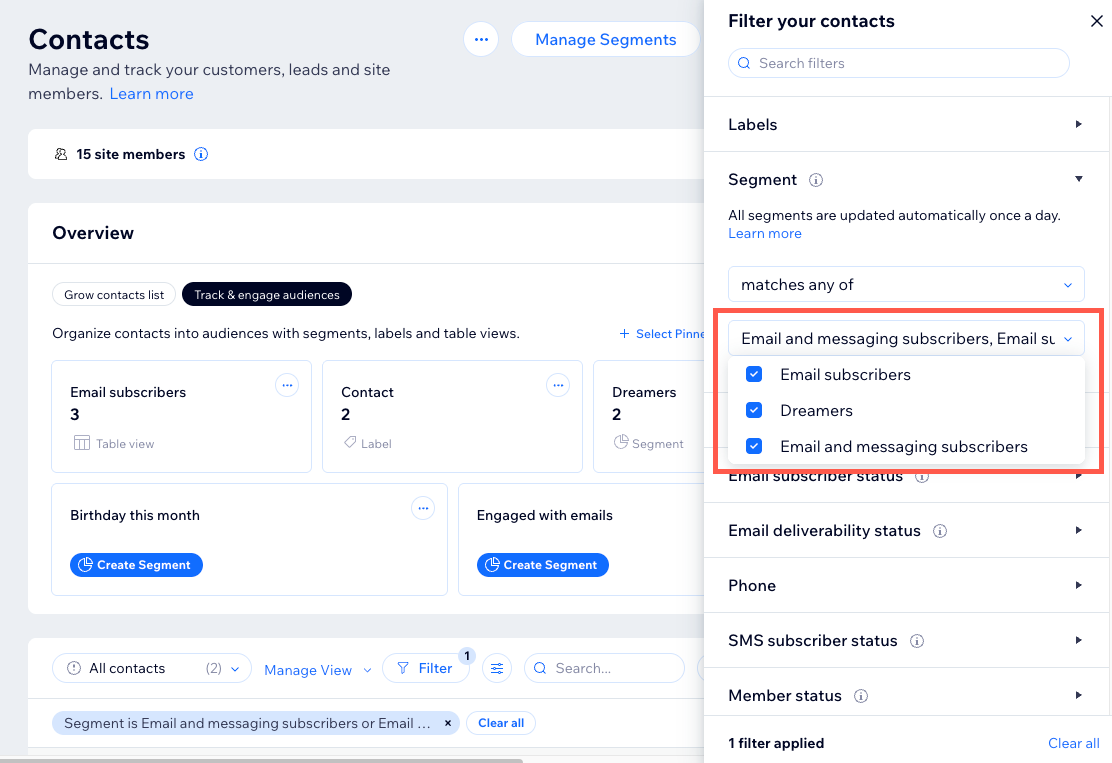Click the magnifier icon in the Search filters box
The height and width of the screenshot is (763, 1112).
point(744,62)
